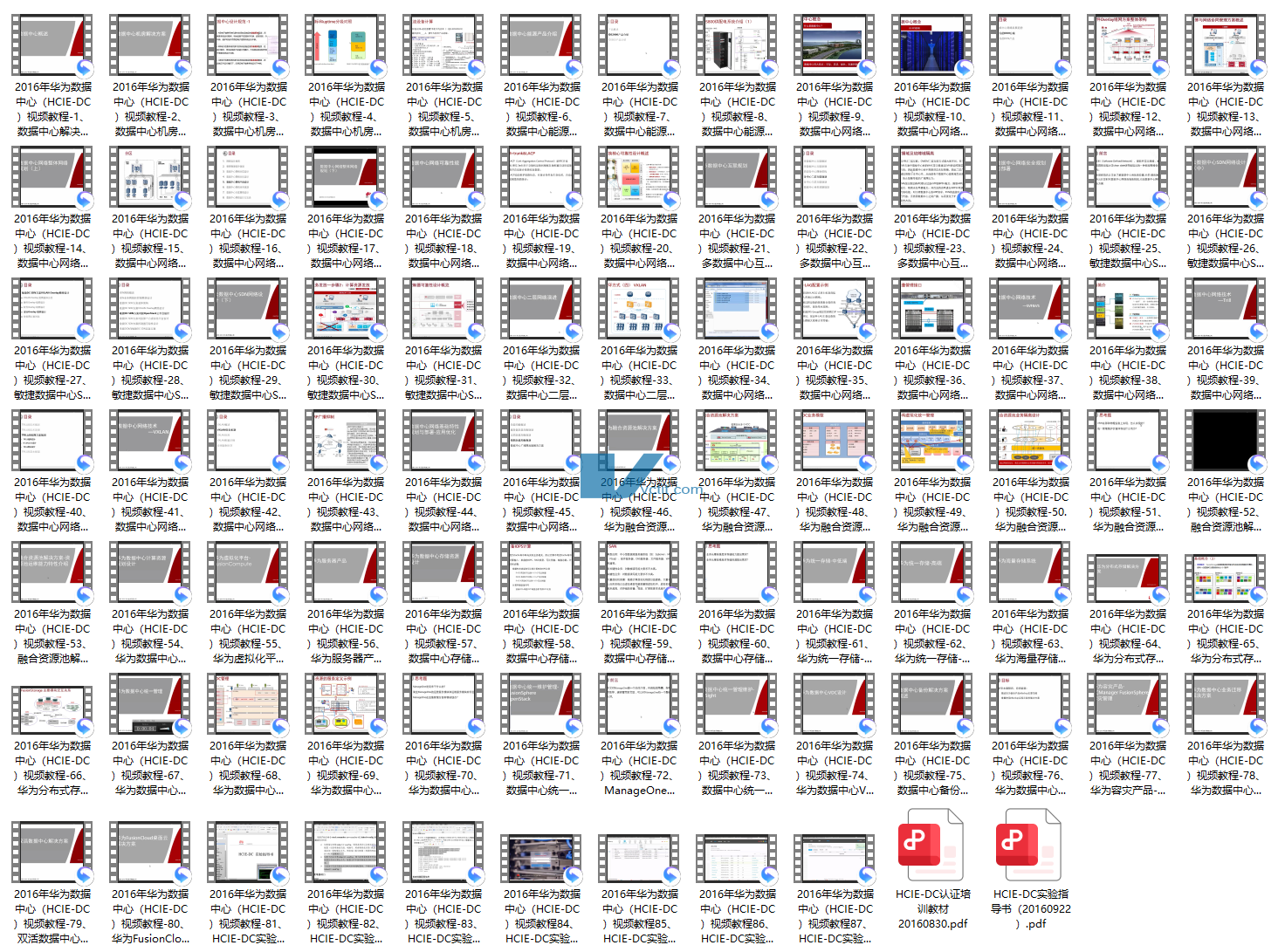Select the 视频教程-77 video file icon

[1128, 704]
